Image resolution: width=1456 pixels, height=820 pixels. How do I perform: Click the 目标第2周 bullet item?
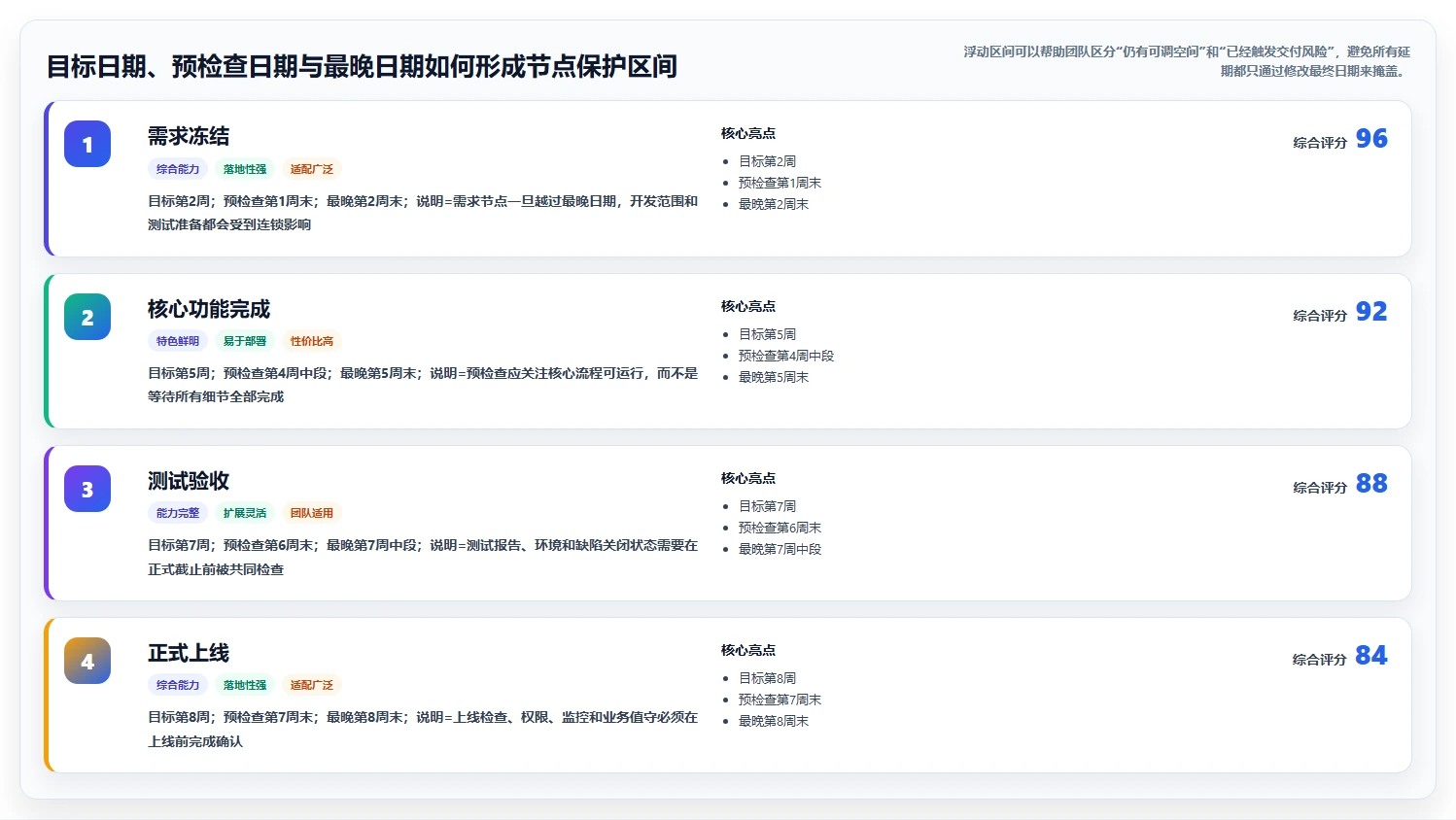(767, 161)
